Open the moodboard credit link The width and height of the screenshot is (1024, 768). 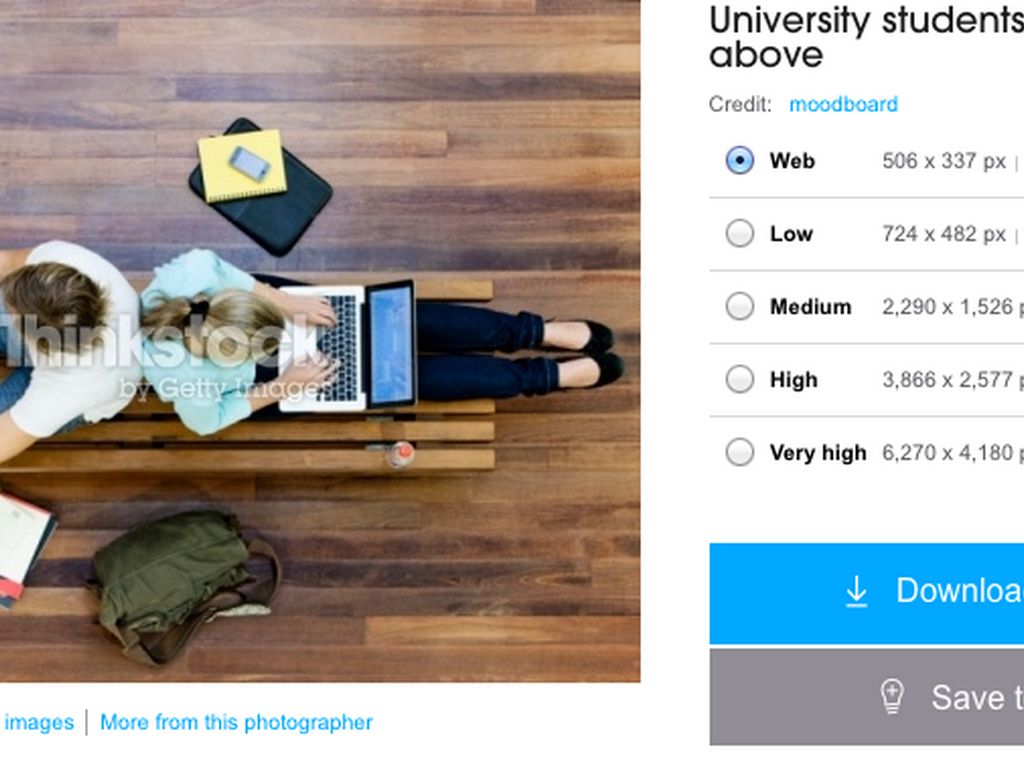(843, 104)
